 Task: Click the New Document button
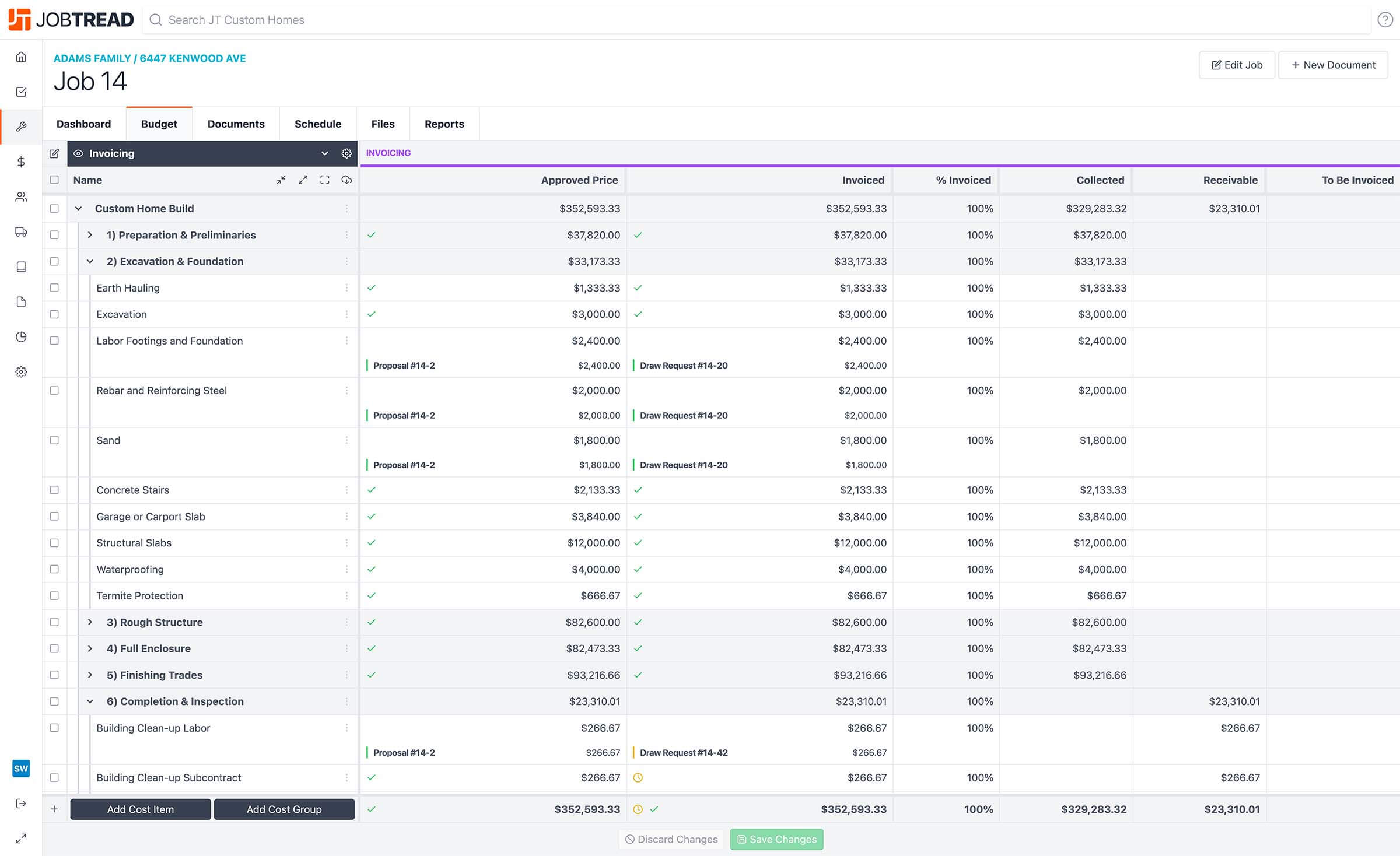(x=1333, y=65)
